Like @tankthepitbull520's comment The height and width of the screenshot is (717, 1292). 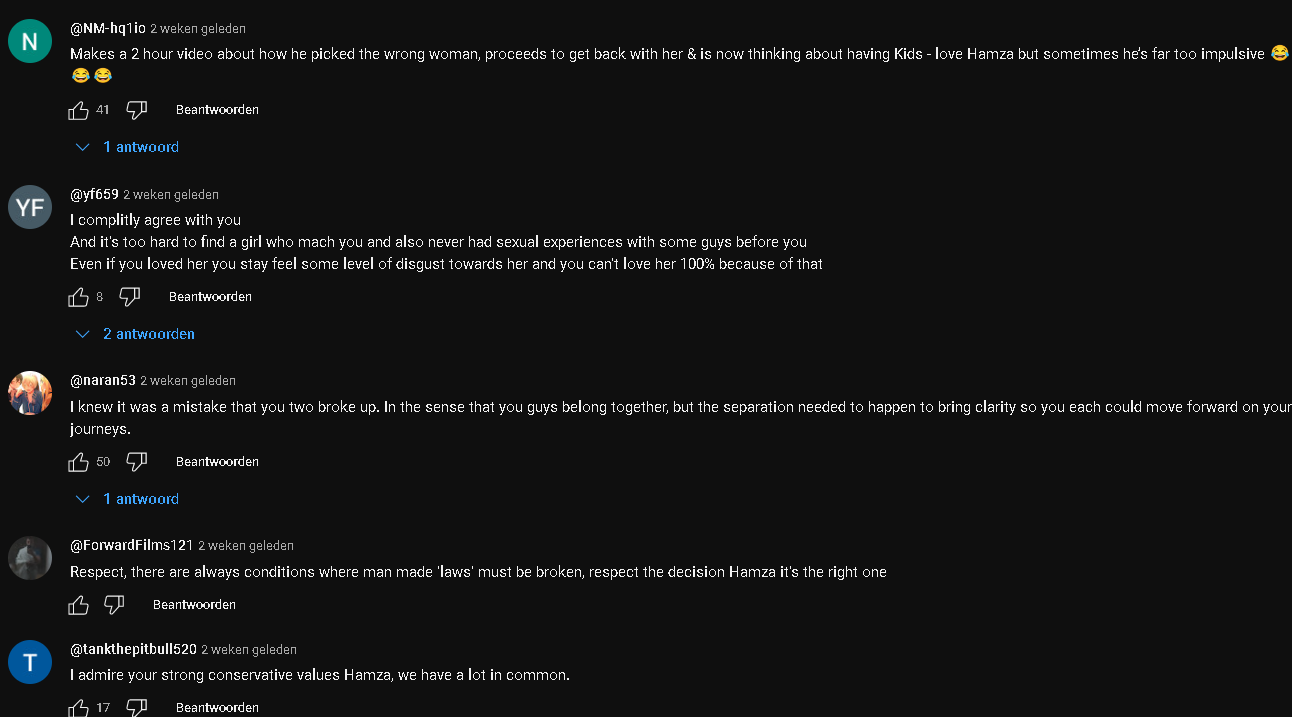pos(79,708)
